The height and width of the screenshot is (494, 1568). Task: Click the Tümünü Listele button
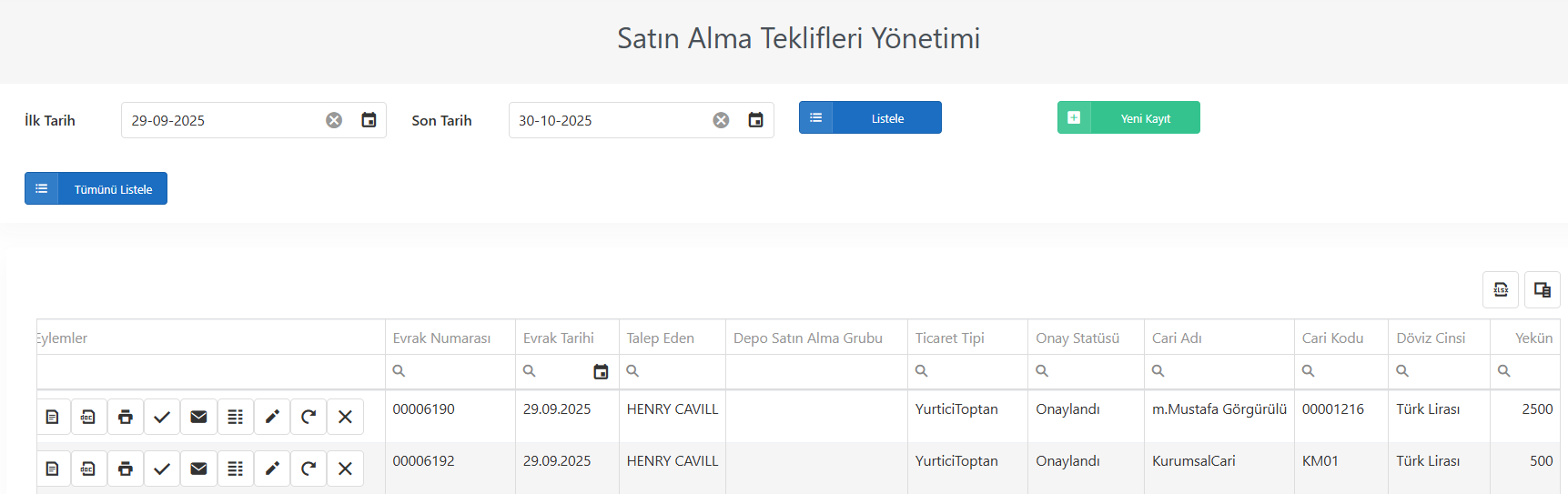click(x=96, y=188)
